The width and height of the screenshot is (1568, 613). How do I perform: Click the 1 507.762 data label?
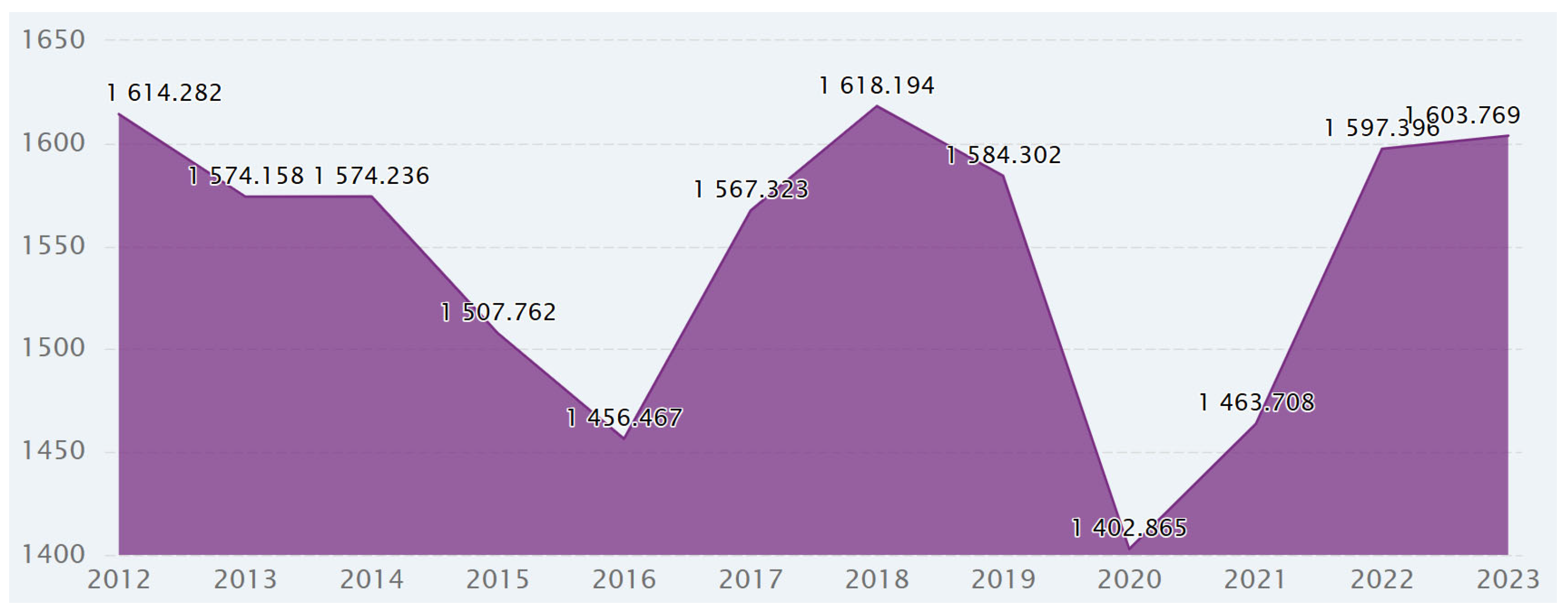[x=498, y=313]
